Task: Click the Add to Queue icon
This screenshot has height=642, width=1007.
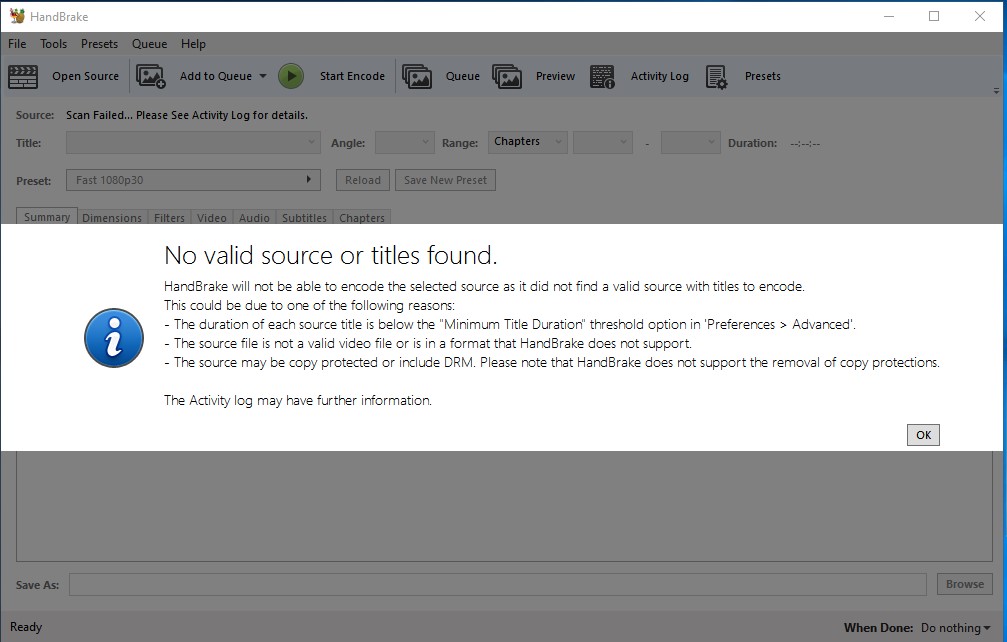Action: (151, 77)
